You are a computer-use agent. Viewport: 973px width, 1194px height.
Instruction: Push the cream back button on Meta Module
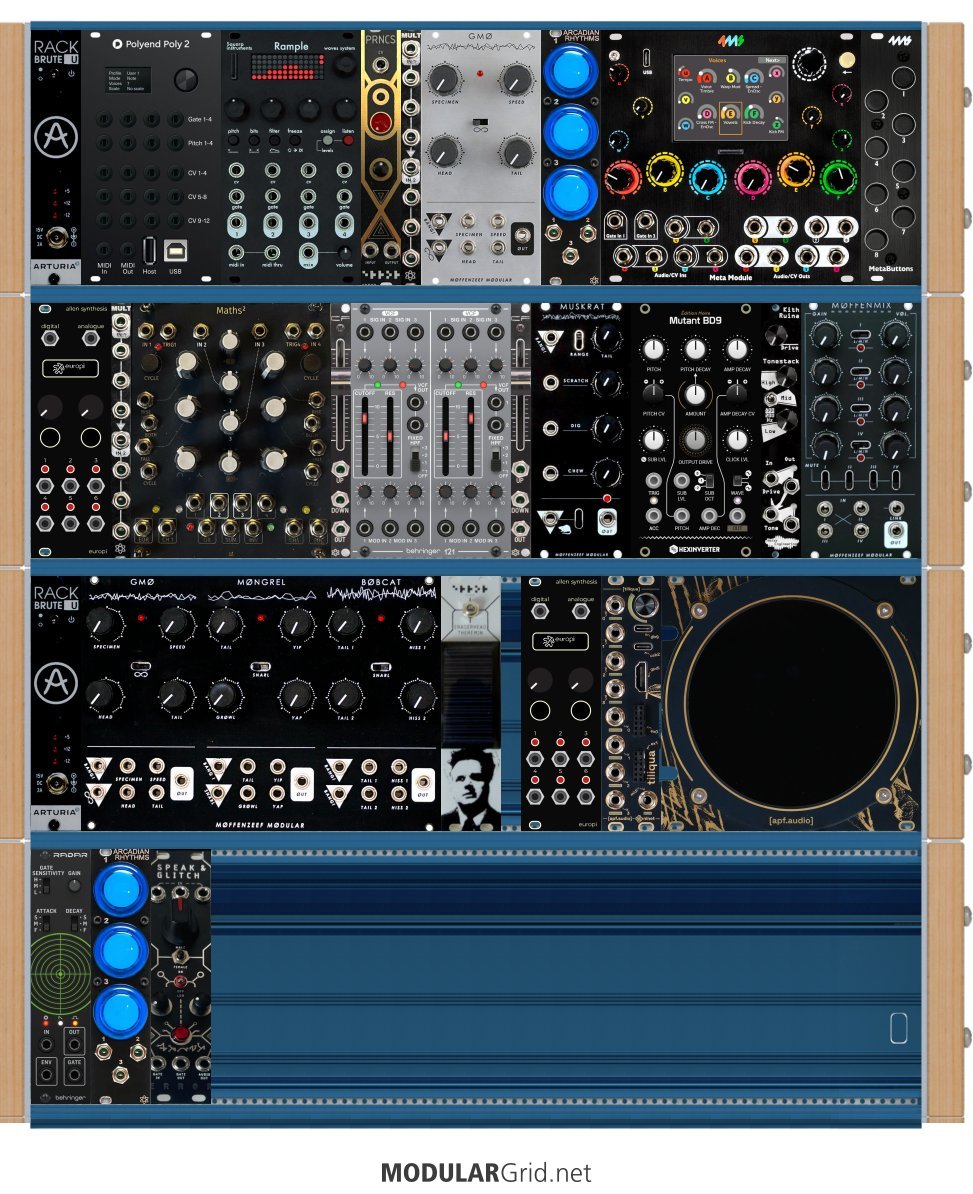click(x=846, y=59)
